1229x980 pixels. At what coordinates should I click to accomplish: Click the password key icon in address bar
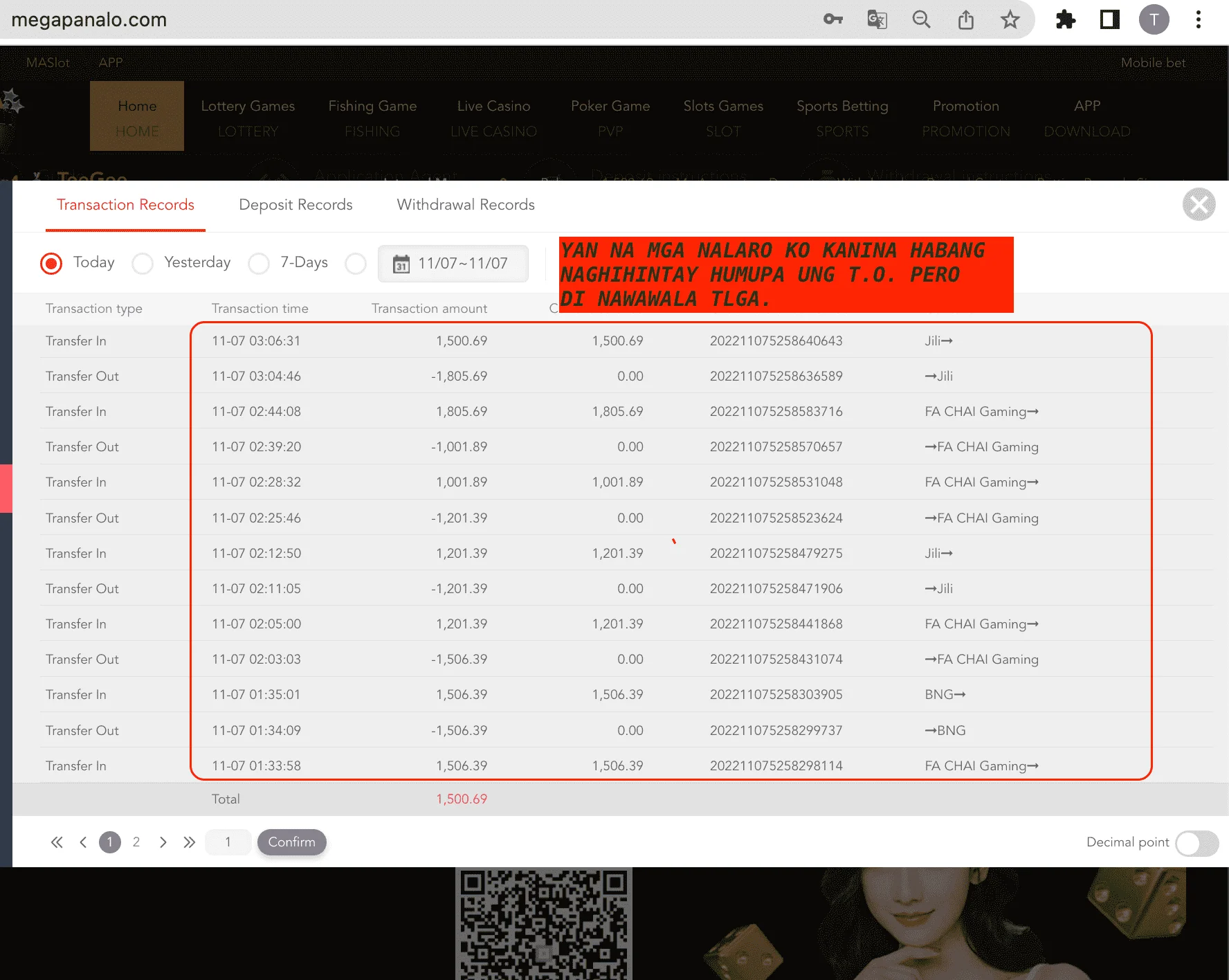point(833,19)
